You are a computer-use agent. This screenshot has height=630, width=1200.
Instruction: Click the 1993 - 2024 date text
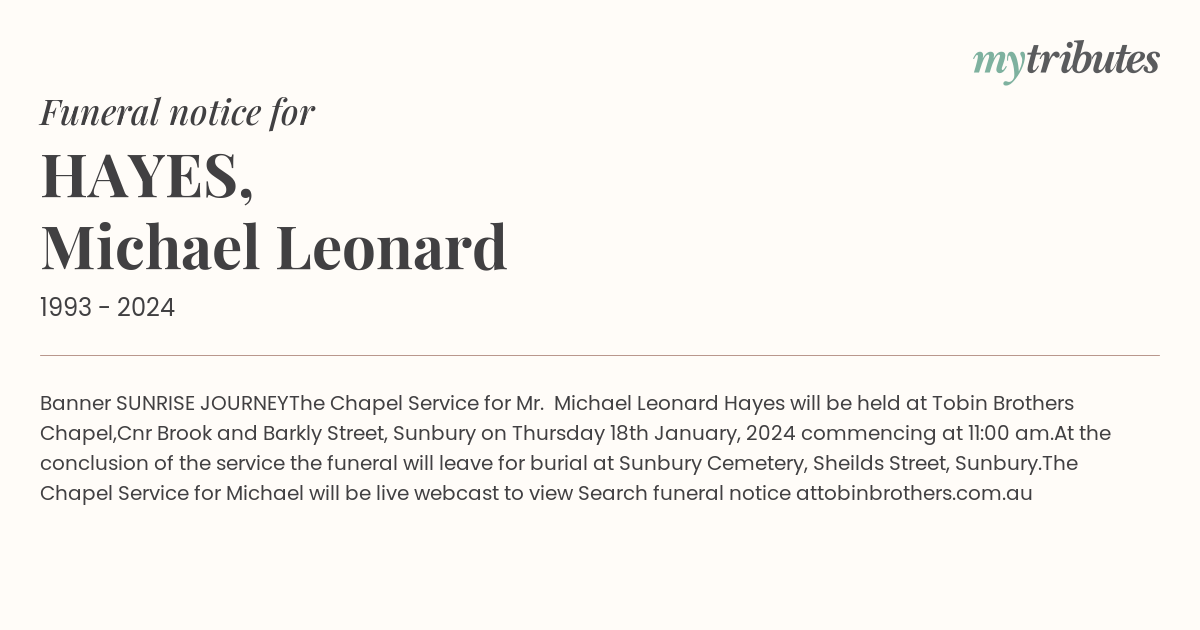[x=107, y=308]
